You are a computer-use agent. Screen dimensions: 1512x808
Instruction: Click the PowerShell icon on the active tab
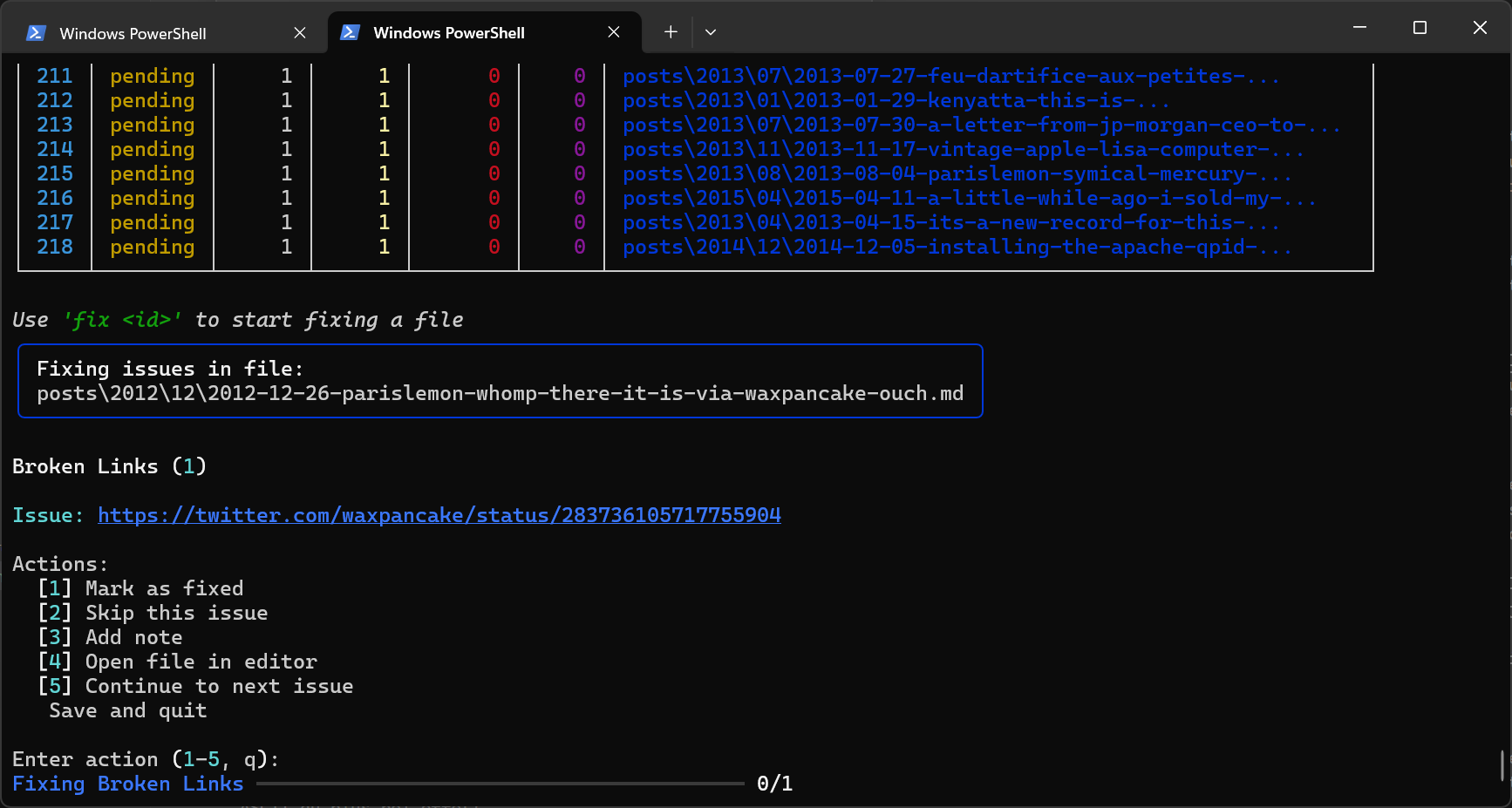(x=349, y=31)
